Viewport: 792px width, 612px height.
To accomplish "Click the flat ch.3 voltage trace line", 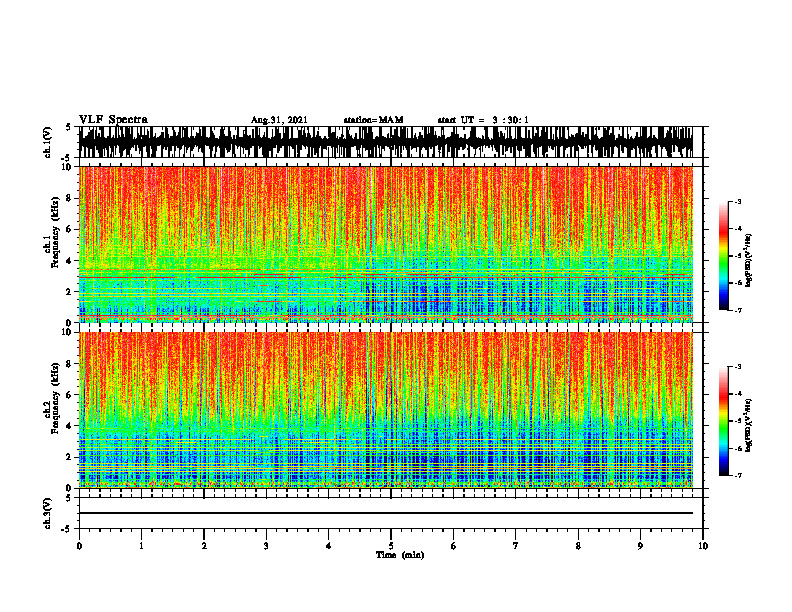I will coord(386,513).
